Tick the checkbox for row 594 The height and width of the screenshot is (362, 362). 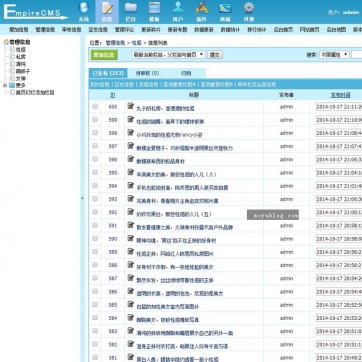tap(95, 185)
